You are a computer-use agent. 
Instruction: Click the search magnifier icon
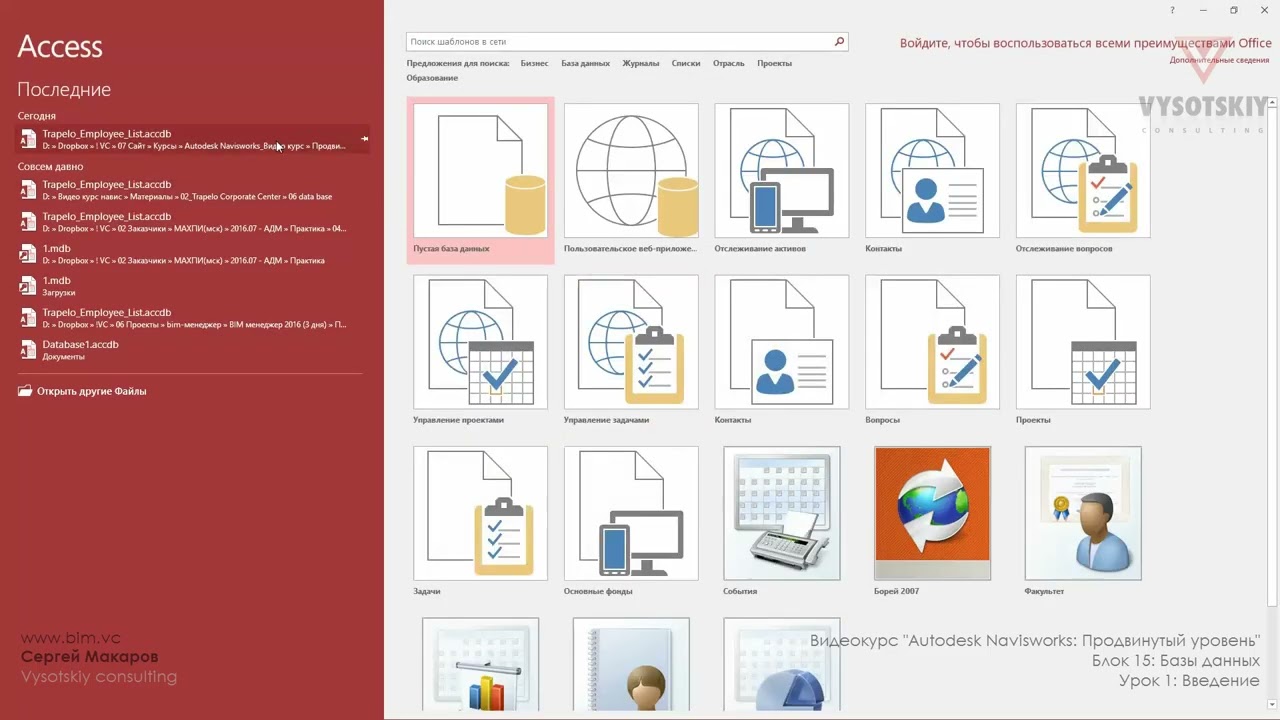[839, 42]
